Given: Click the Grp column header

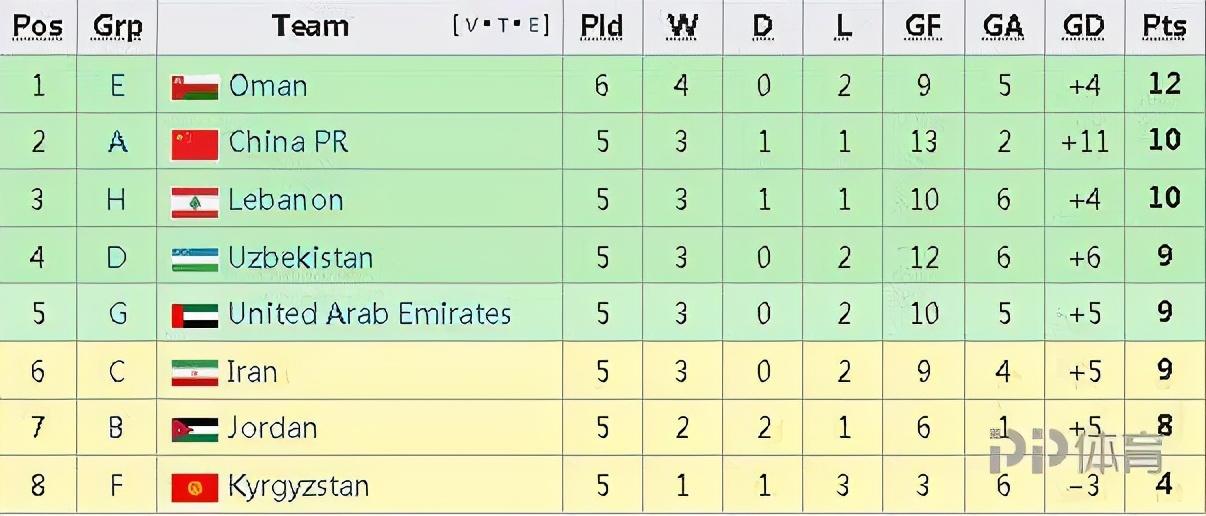Looking at the screenshot, I should 117,27.
